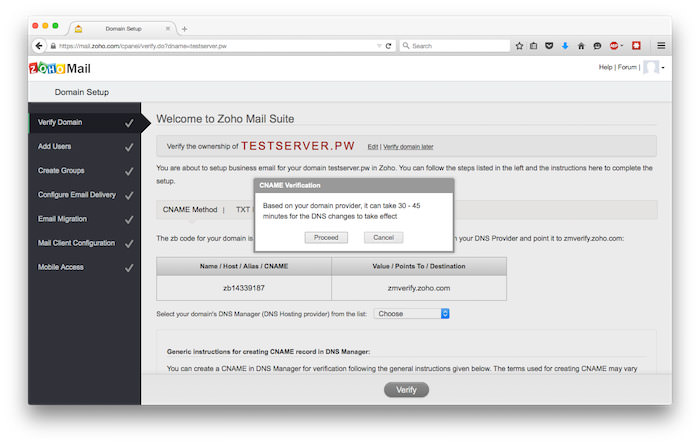This screenshot has width=700, height=445.
Task: Click the zb14339187 CNAME value cell
Action: [244, 288]
